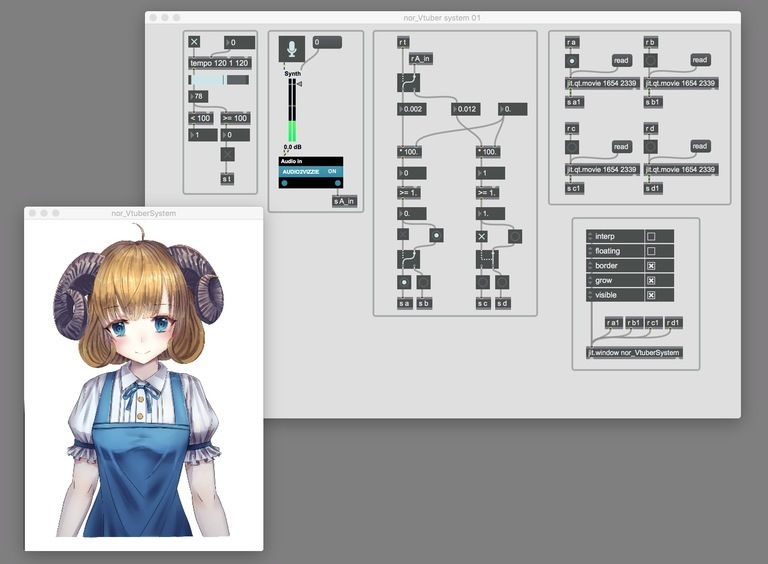Click the 's a' send object
The image size is (768, 564).
404,304
